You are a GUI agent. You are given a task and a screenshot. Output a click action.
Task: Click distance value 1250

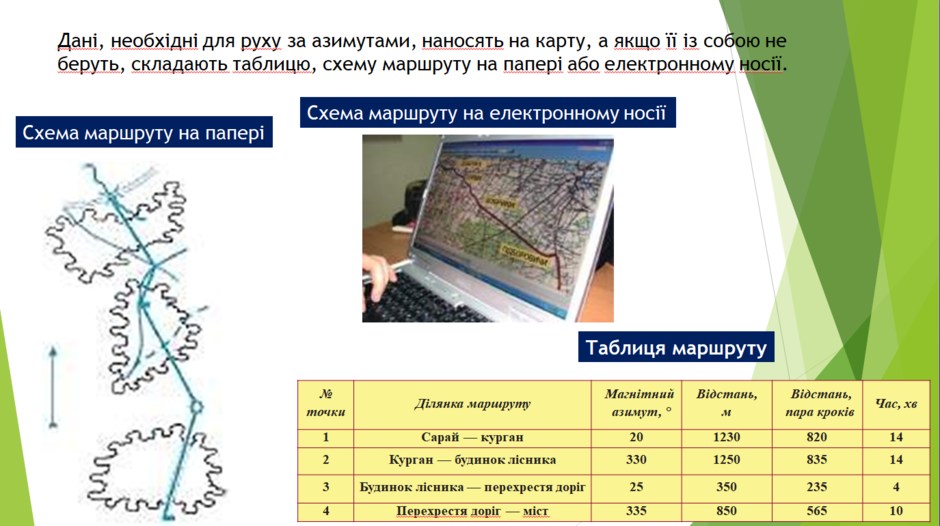point(727,460)
